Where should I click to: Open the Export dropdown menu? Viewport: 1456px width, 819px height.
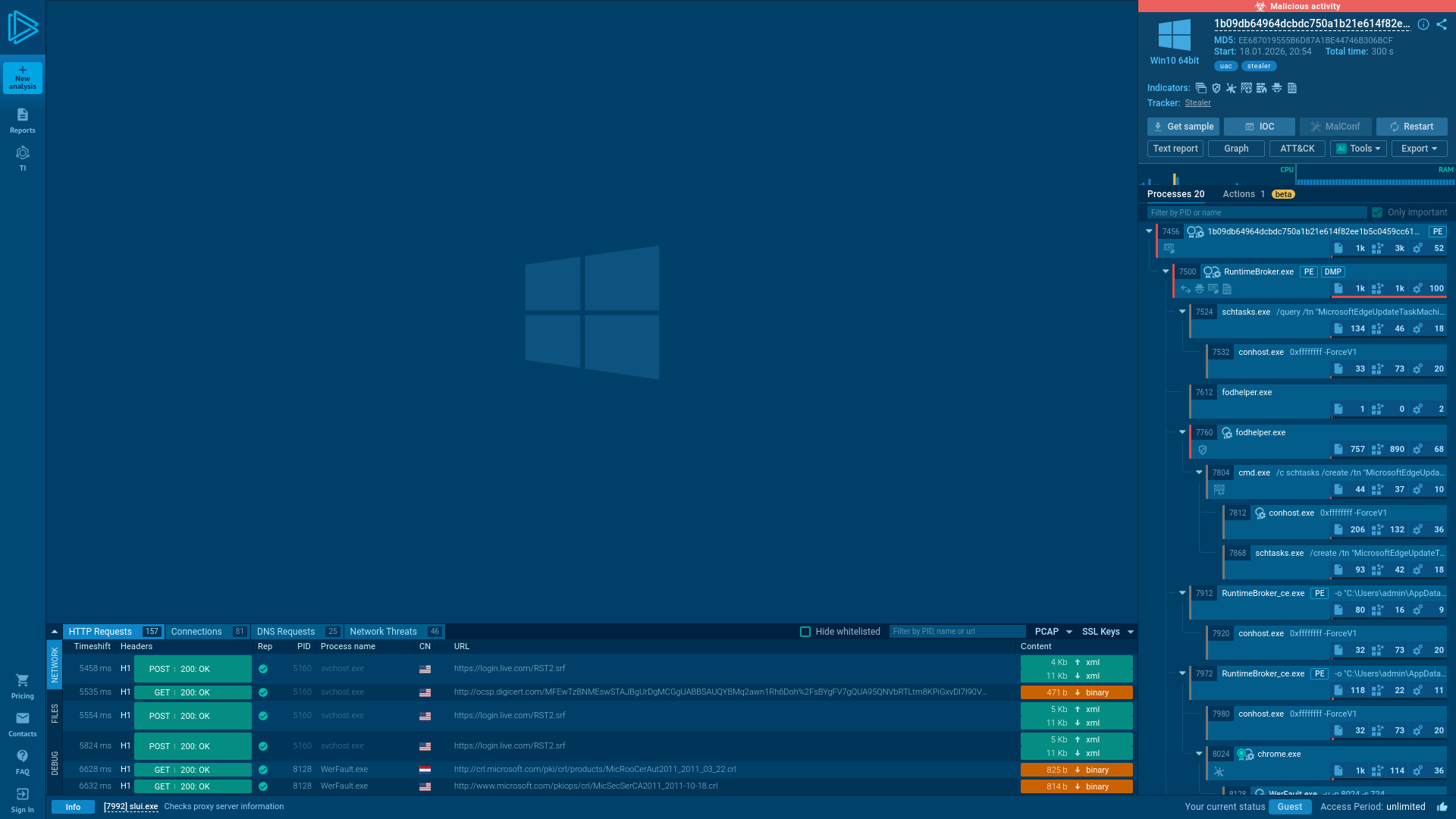click(x=1419, y=149)
